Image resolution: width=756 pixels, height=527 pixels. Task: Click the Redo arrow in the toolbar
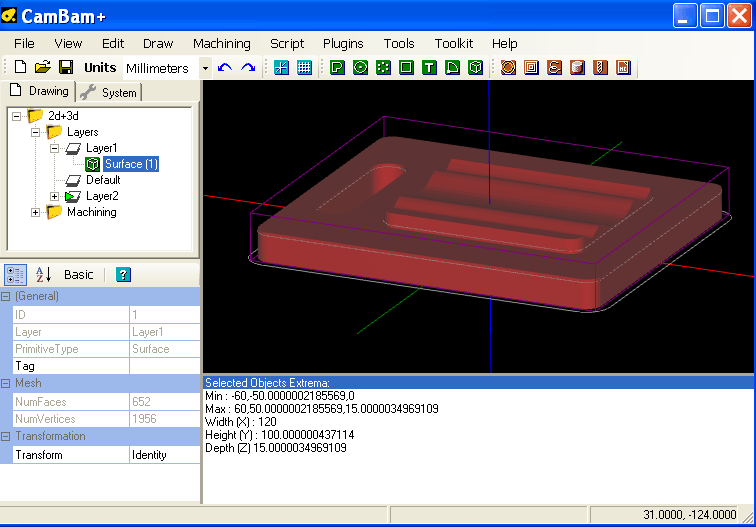tap(248, 67)
